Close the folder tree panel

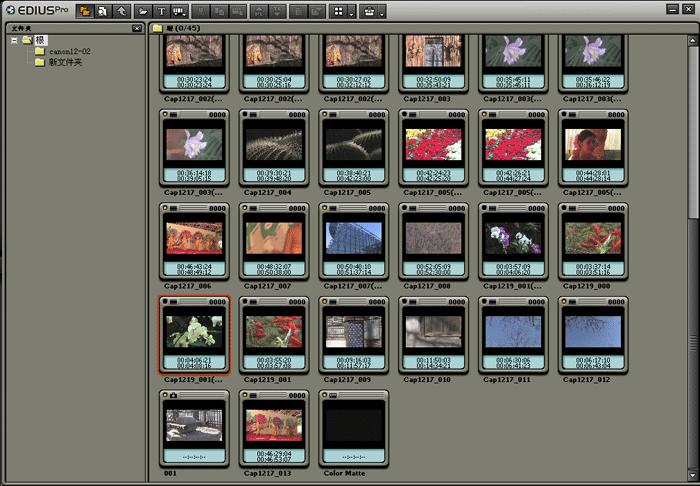pyautogui.click(x=137, y=28)
